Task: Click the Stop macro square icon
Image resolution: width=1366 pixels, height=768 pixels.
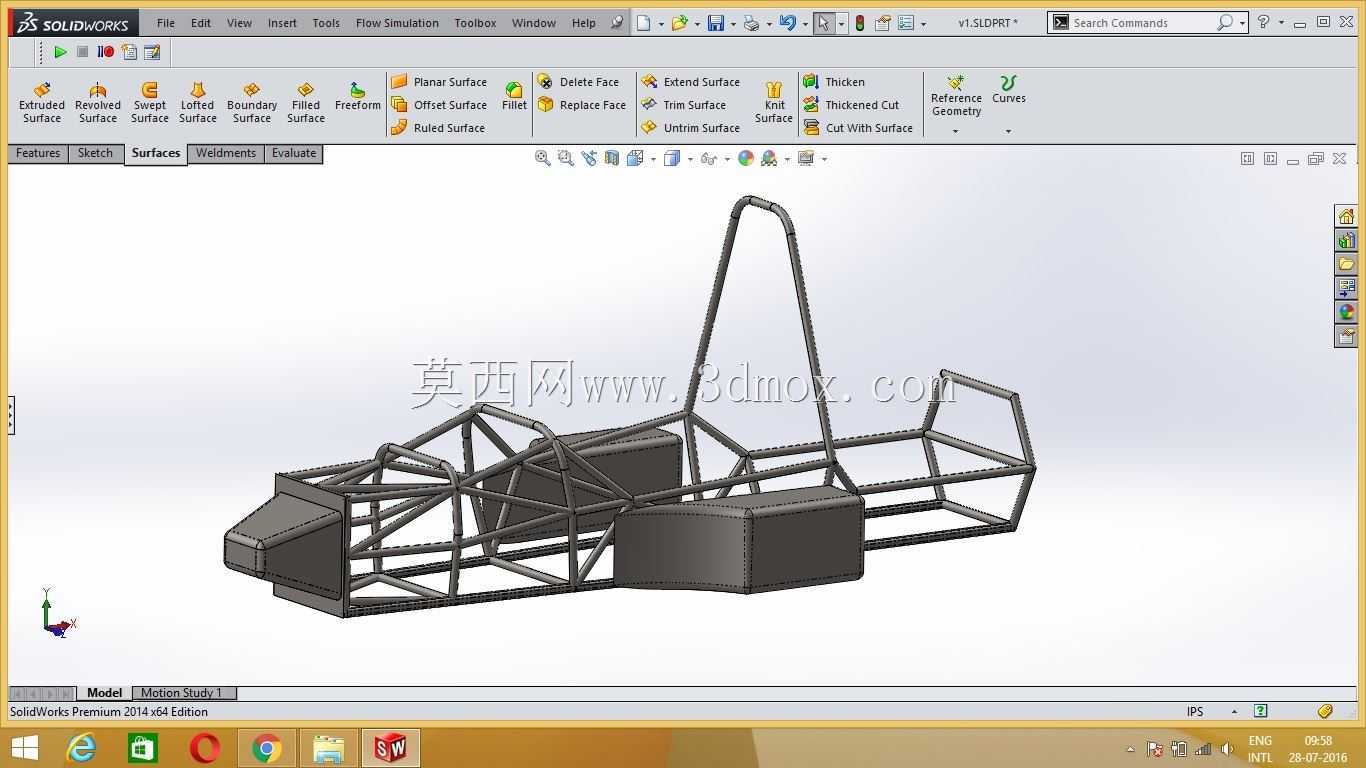Action: pos(83,52)
